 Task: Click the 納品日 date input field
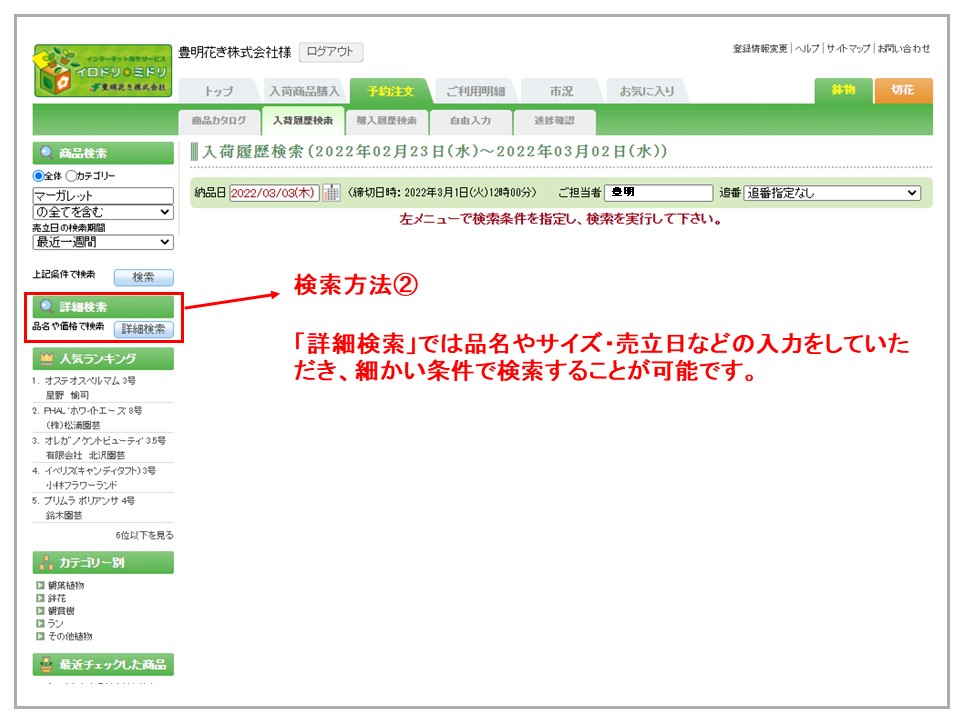pos(274,193)
